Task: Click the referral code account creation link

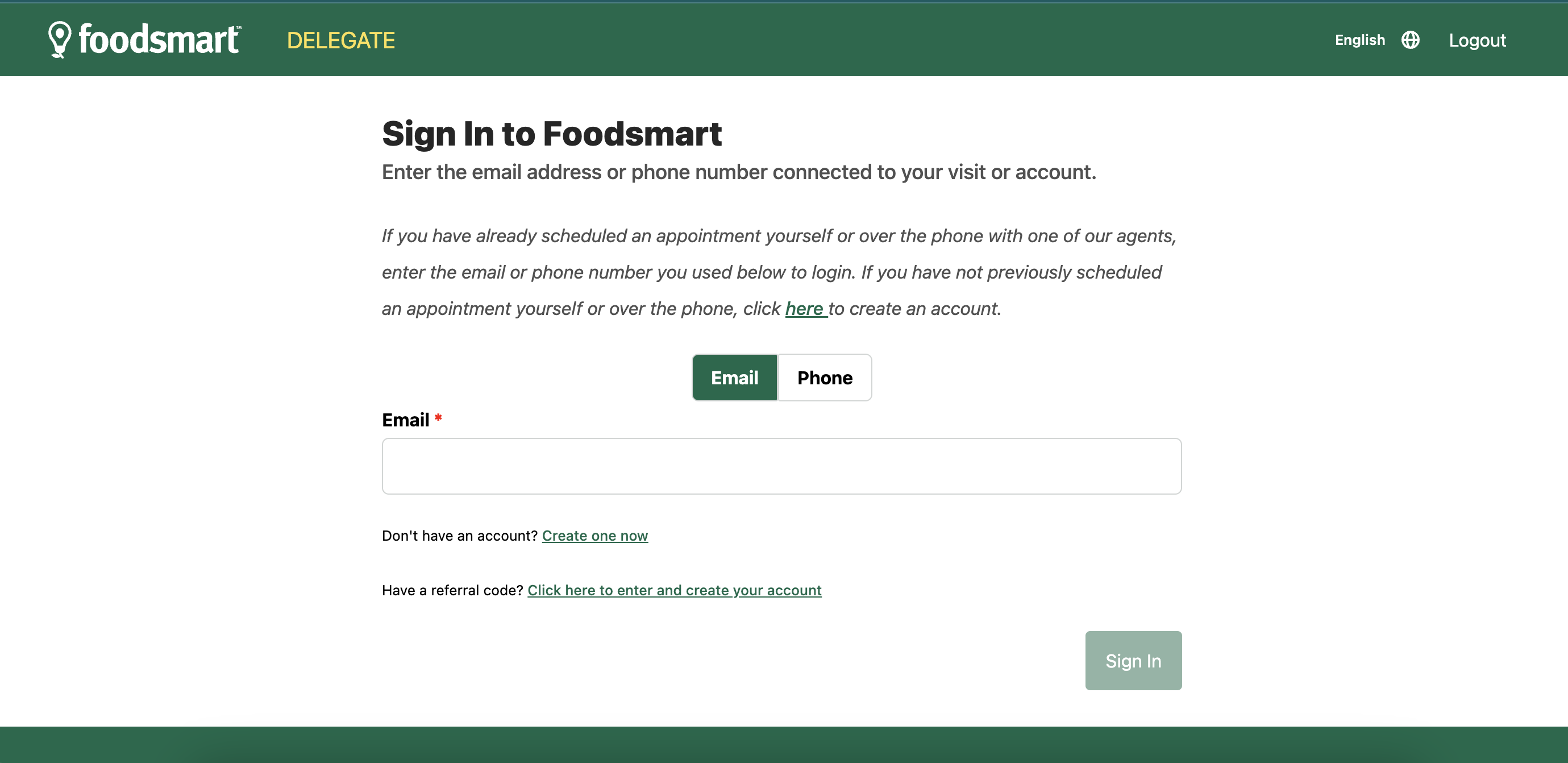Action: click(x=674, y=590)
